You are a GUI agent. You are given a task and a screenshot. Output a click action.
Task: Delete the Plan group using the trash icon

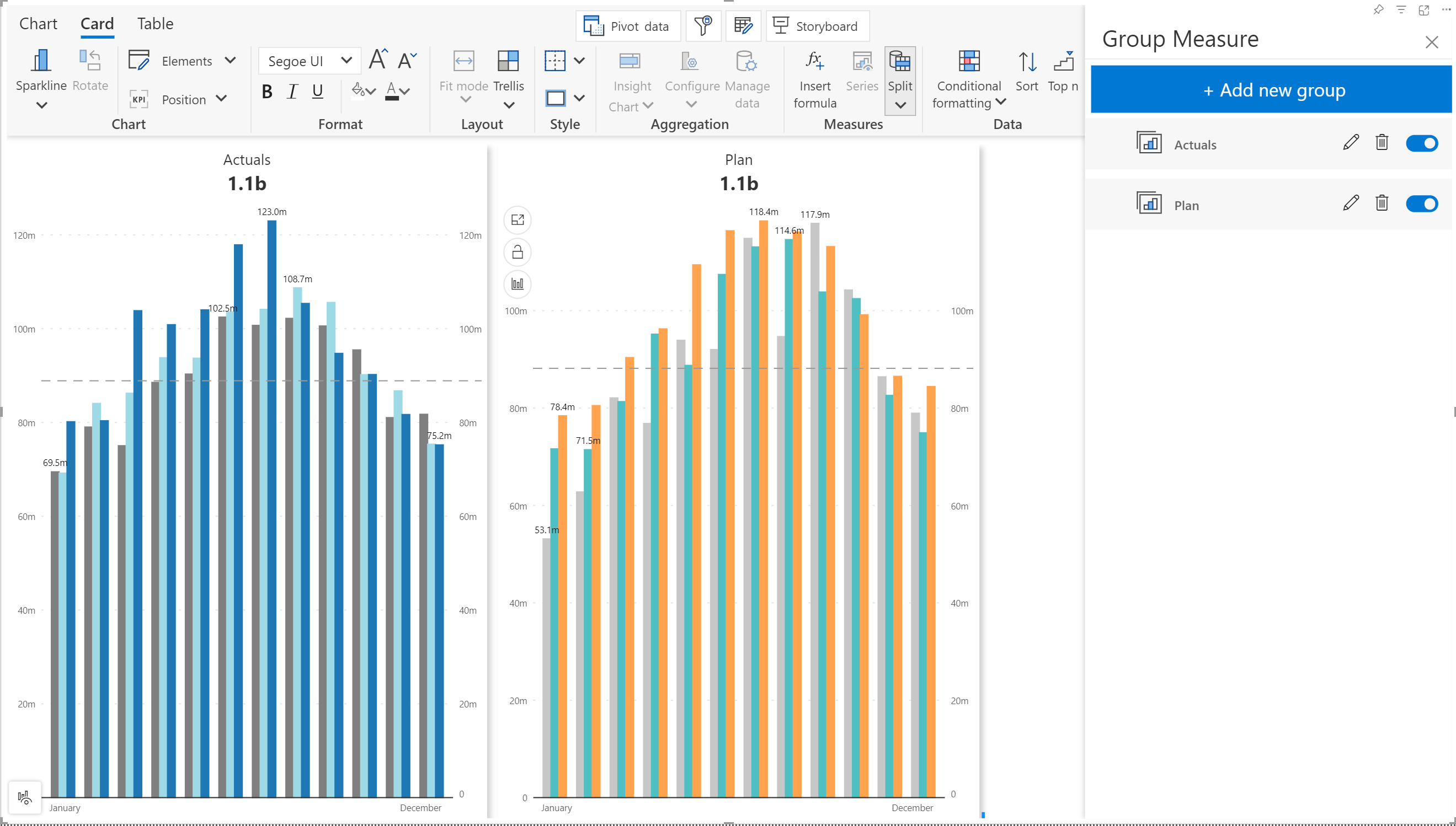[x=1382, y=203]
